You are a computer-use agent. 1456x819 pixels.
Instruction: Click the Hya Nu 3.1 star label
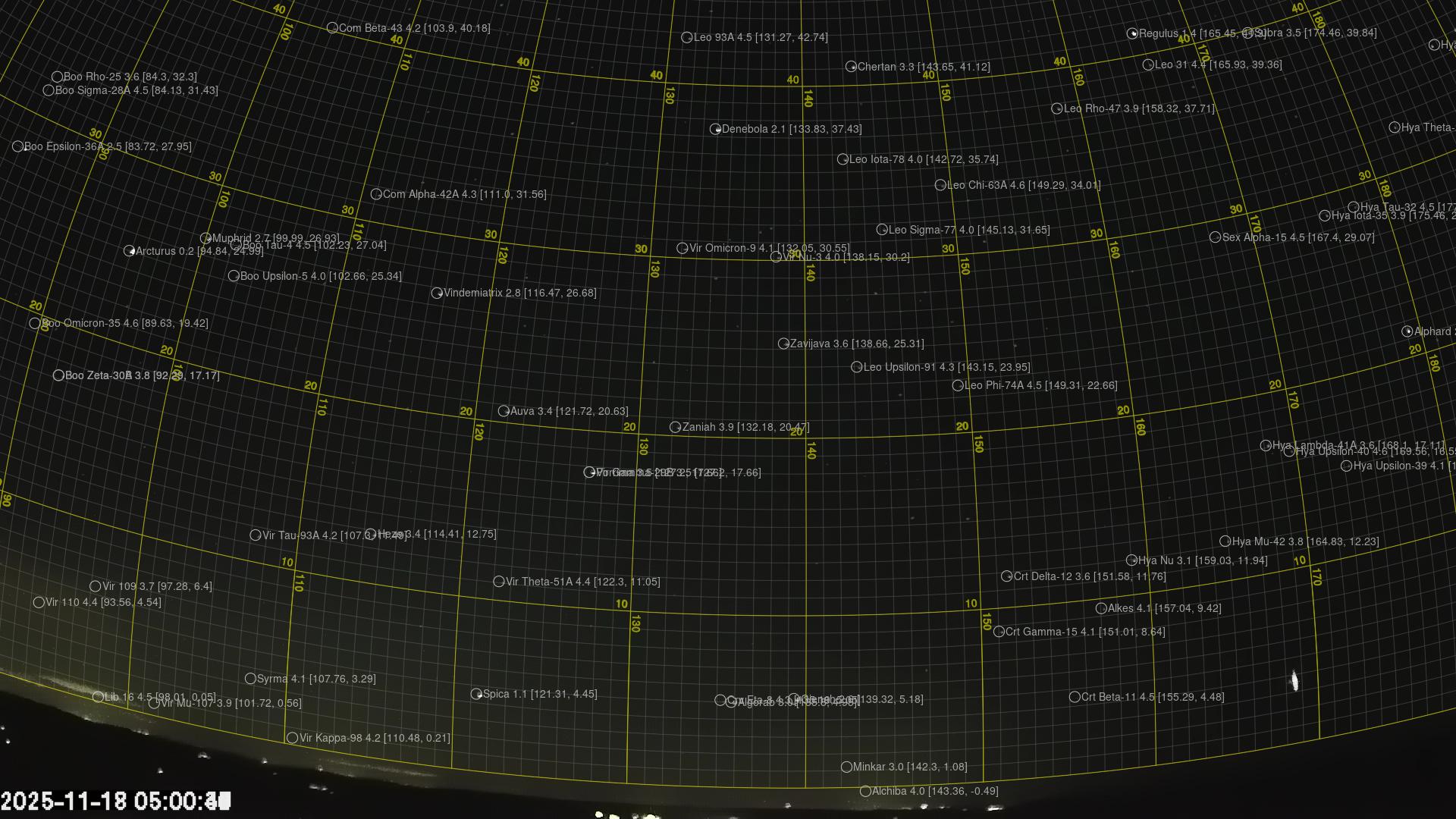click(x=1202, y=560)
